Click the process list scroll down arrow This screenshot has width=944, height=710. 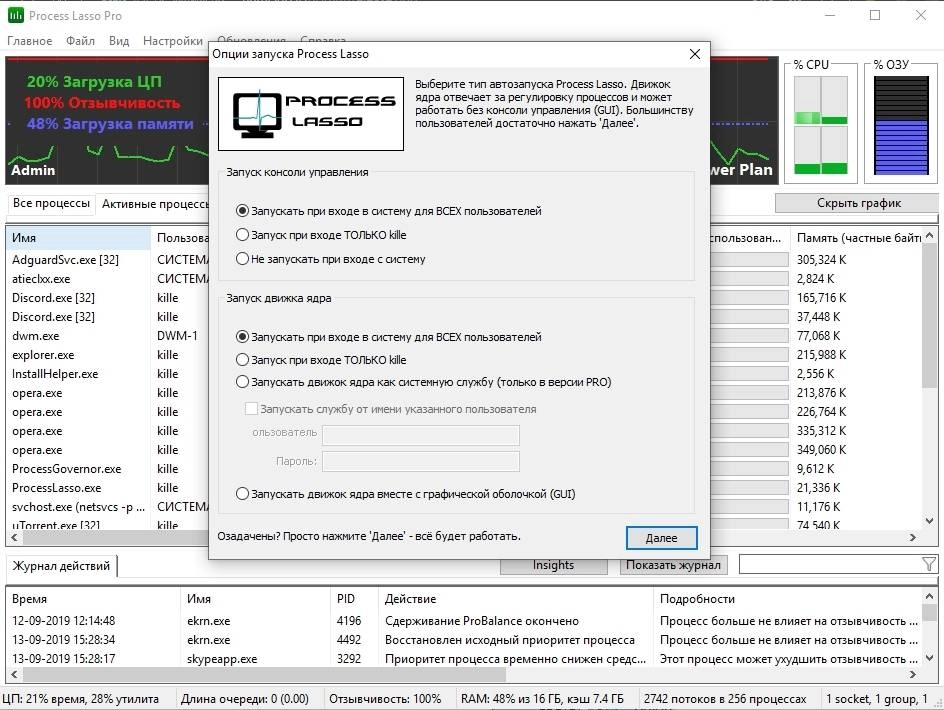tap(930, 521)
